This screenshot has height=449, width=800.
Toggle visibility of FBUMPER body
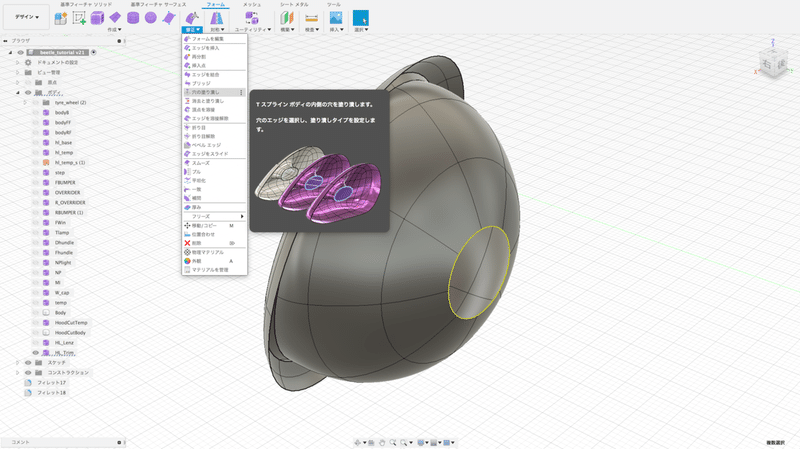pyautogui.click(x=36, y=182)
